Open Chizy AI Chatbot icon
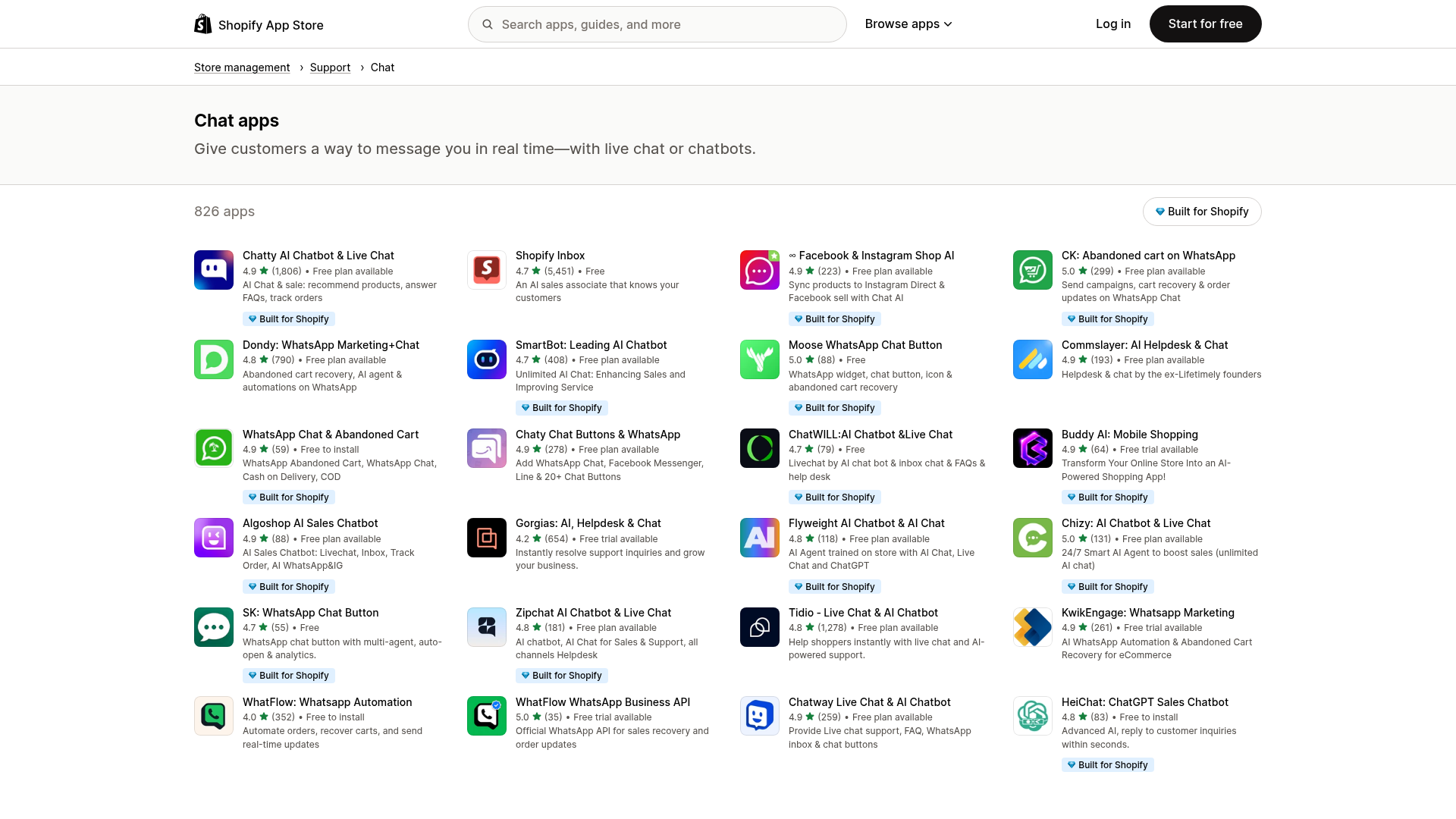Image resolution: width=1456 pixels, height=819 pixels. click(x=1033, y=538)
